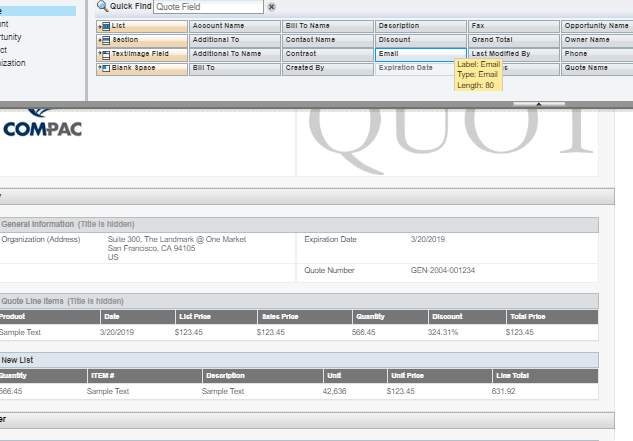Click the Quick Find magnifier icon

[103, 6]
